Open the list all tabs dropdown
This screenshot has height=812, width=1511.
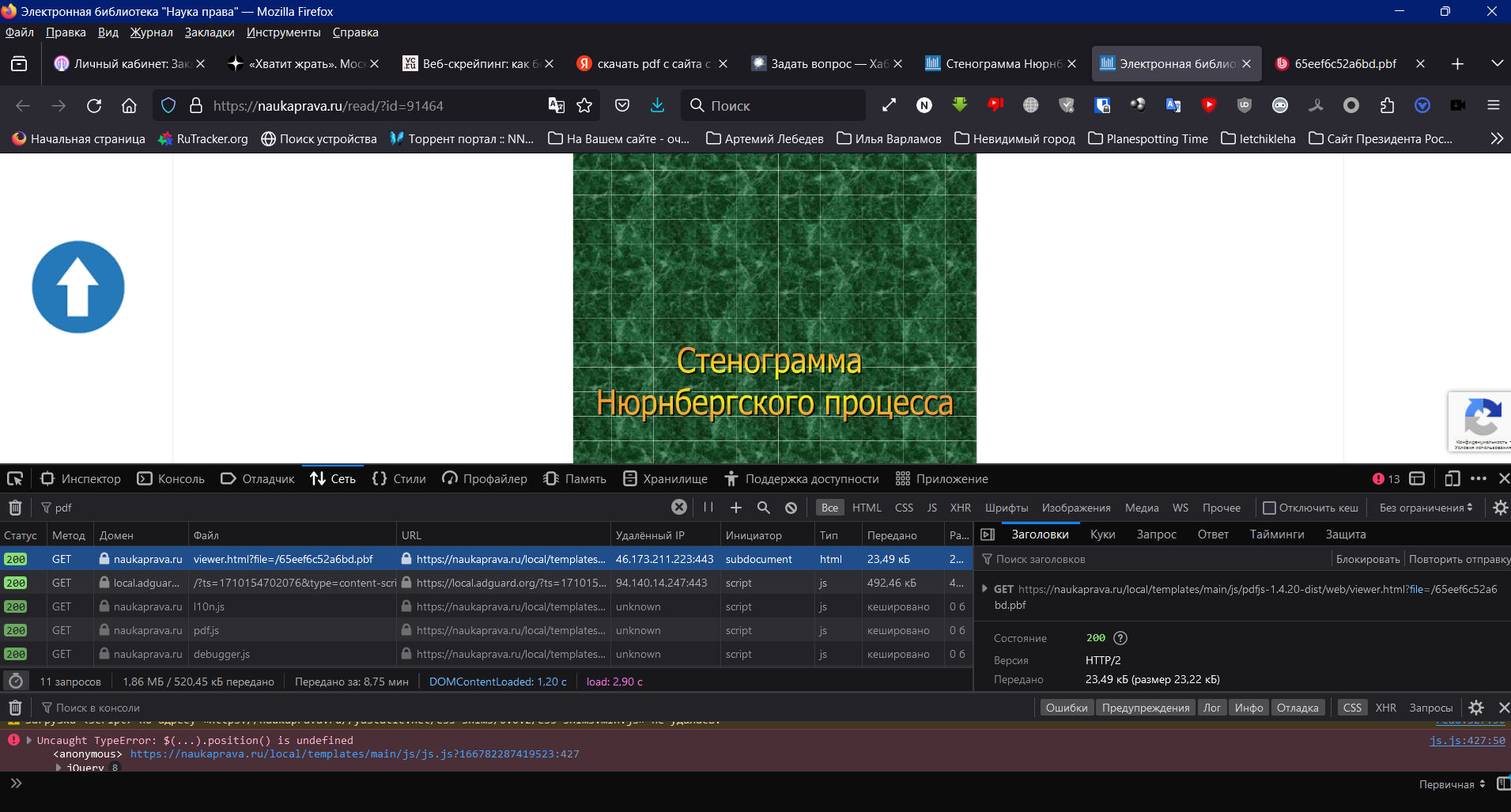pyautogui.click(x=1497, y=63)
